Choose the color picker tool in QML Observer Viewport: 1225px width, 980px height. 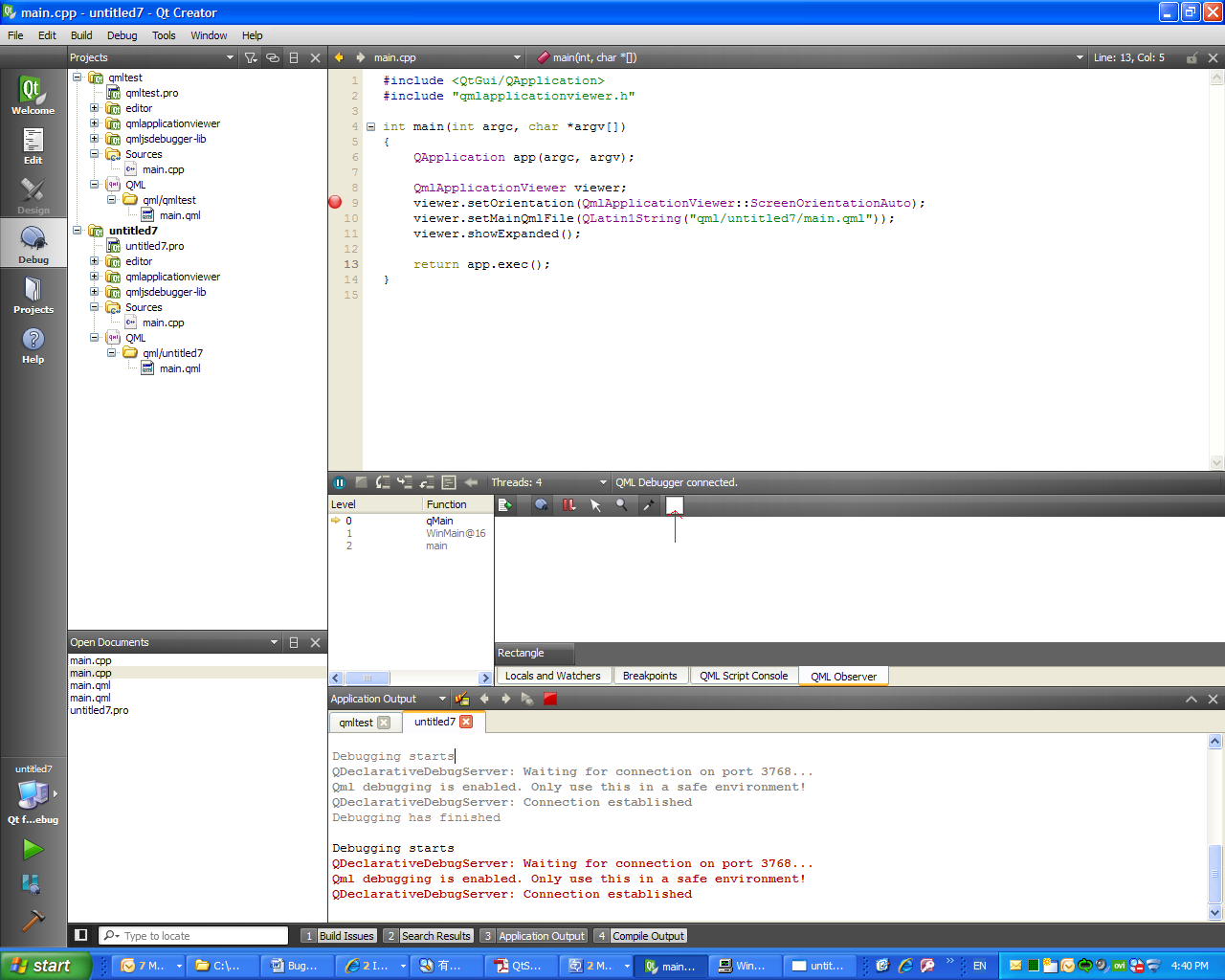pos(648,504)
